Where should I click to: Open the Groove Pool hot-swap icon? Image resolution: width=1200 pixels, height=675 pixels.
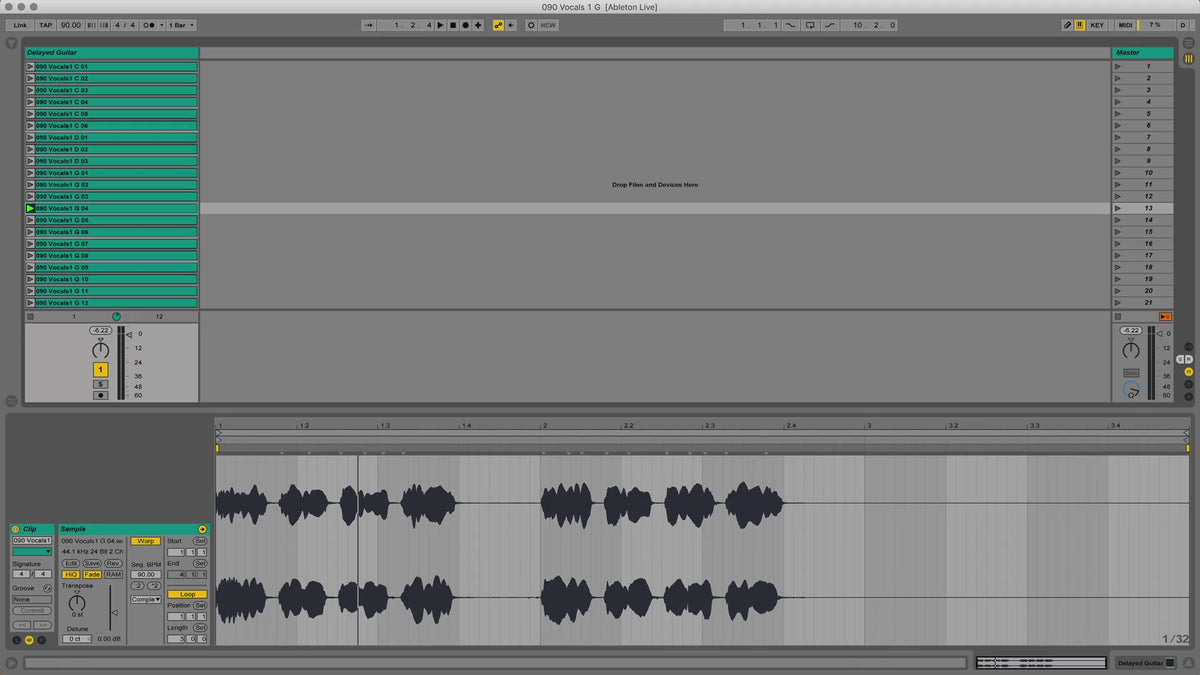[47, 588]
